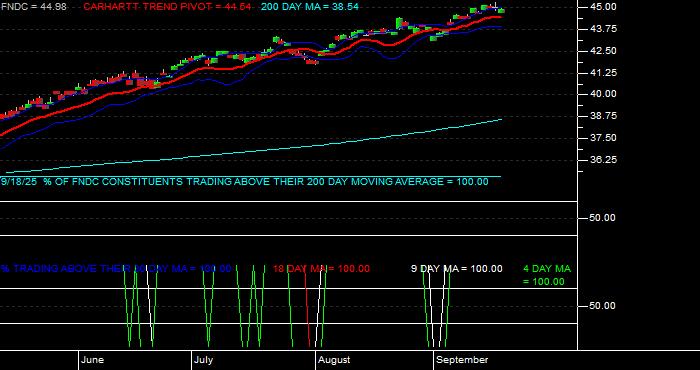Click the 38.75 price axis value
Image resolution: width=700 pixels, height=370 pixels.
604,116
